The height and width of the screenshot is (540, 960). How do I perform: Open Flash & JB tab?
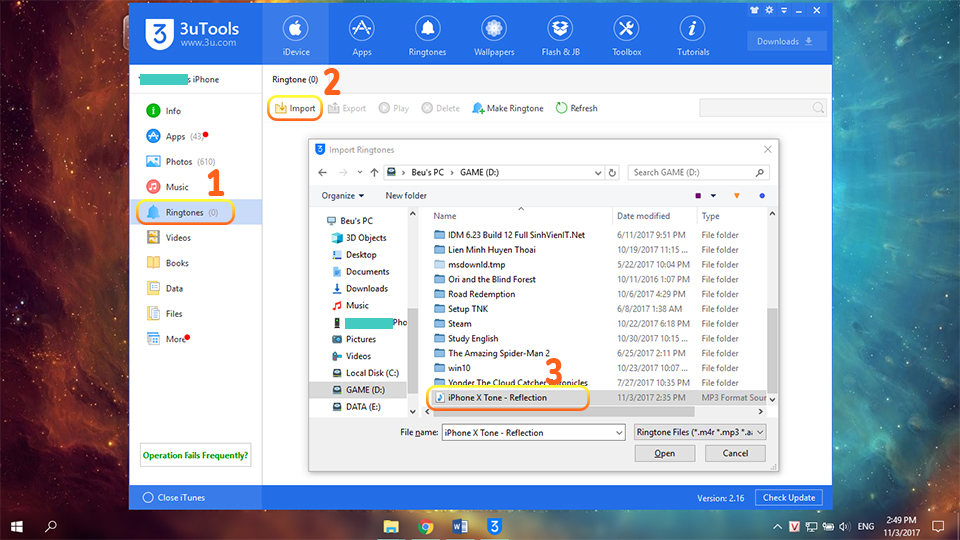[x=560, y=34]
